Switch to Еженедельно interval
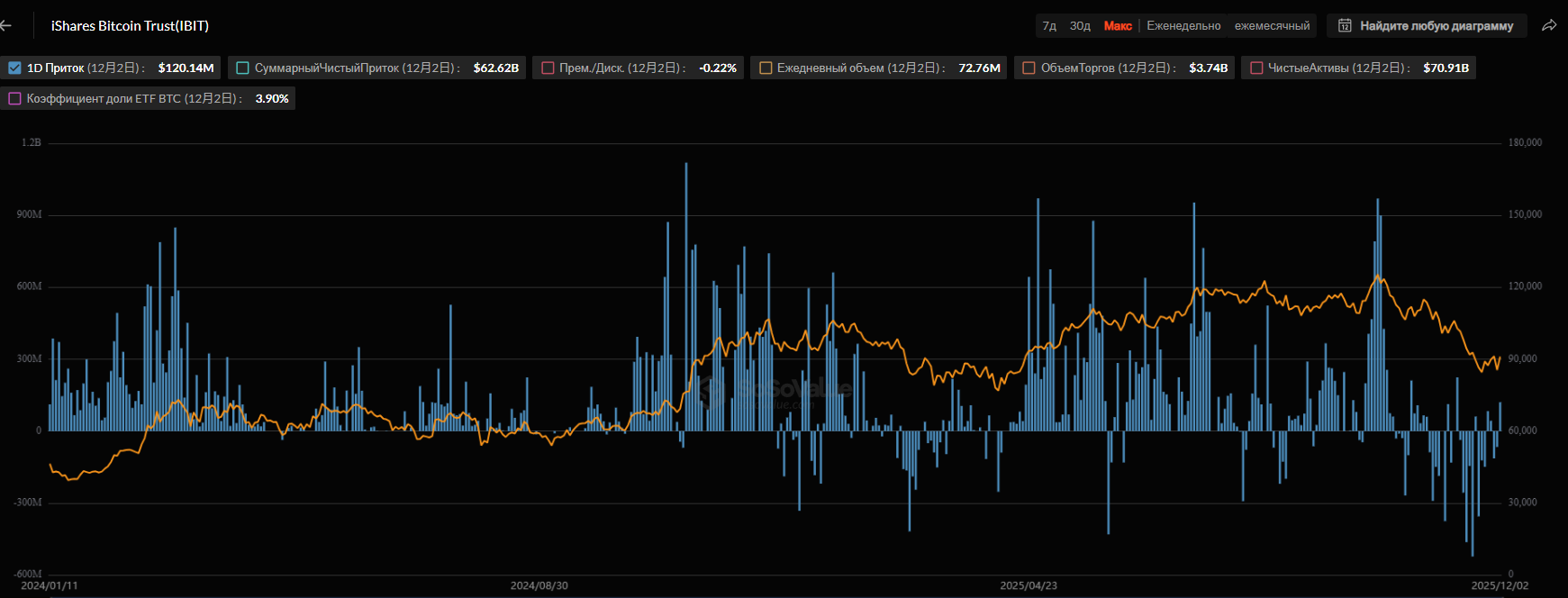1568x598 pixels. coord(1183,26)
